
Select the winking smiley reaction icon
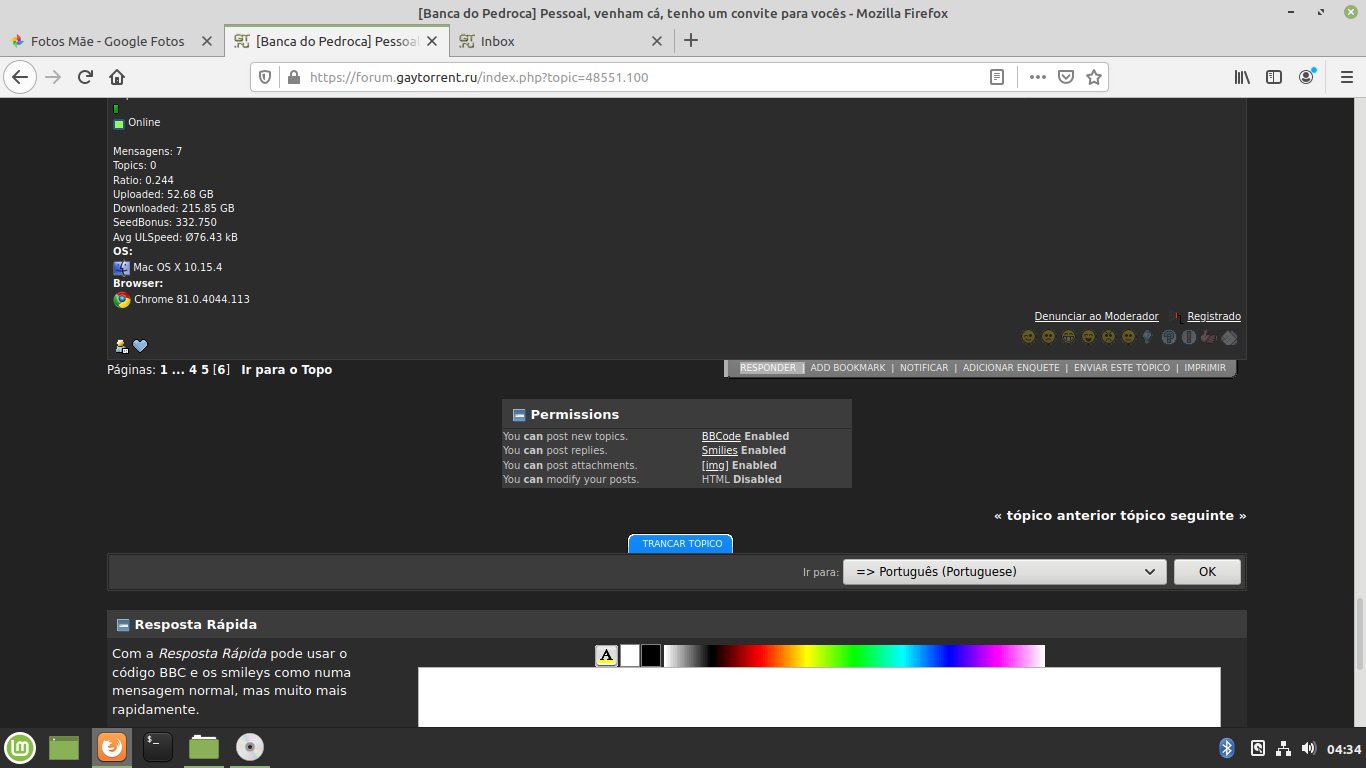(x=1028, y=337)
